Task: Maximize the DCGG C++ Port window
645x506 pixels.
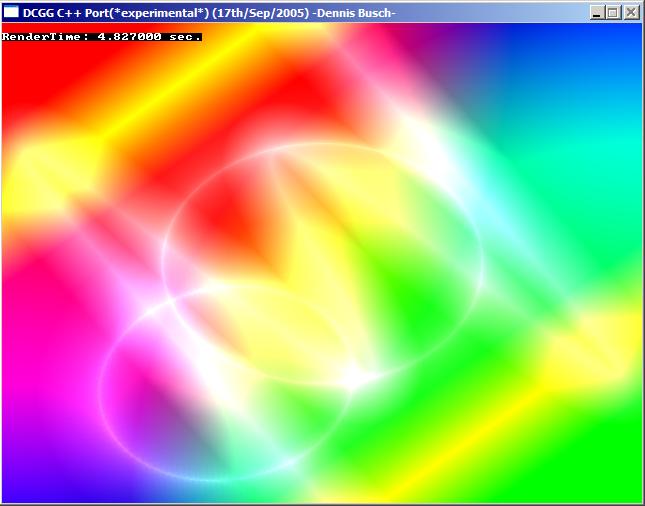Action: pos(614,12)
